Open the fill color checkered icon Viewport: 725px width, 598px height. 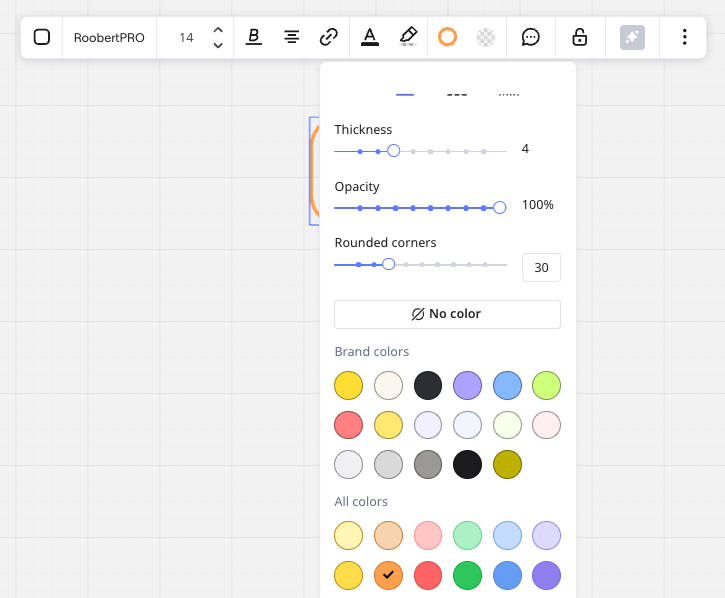(485, 37)
